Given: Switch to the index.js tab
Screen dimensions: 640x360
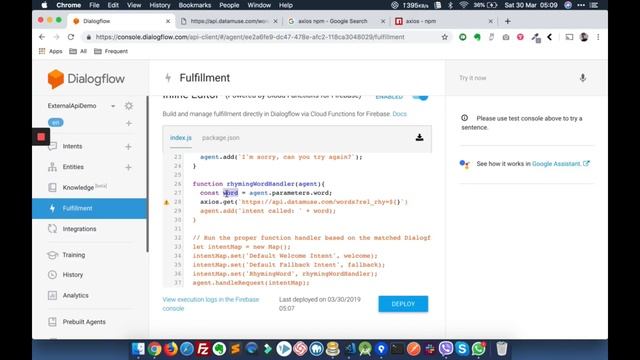Looking at the screenshot, I should click(x=181, y=138).
